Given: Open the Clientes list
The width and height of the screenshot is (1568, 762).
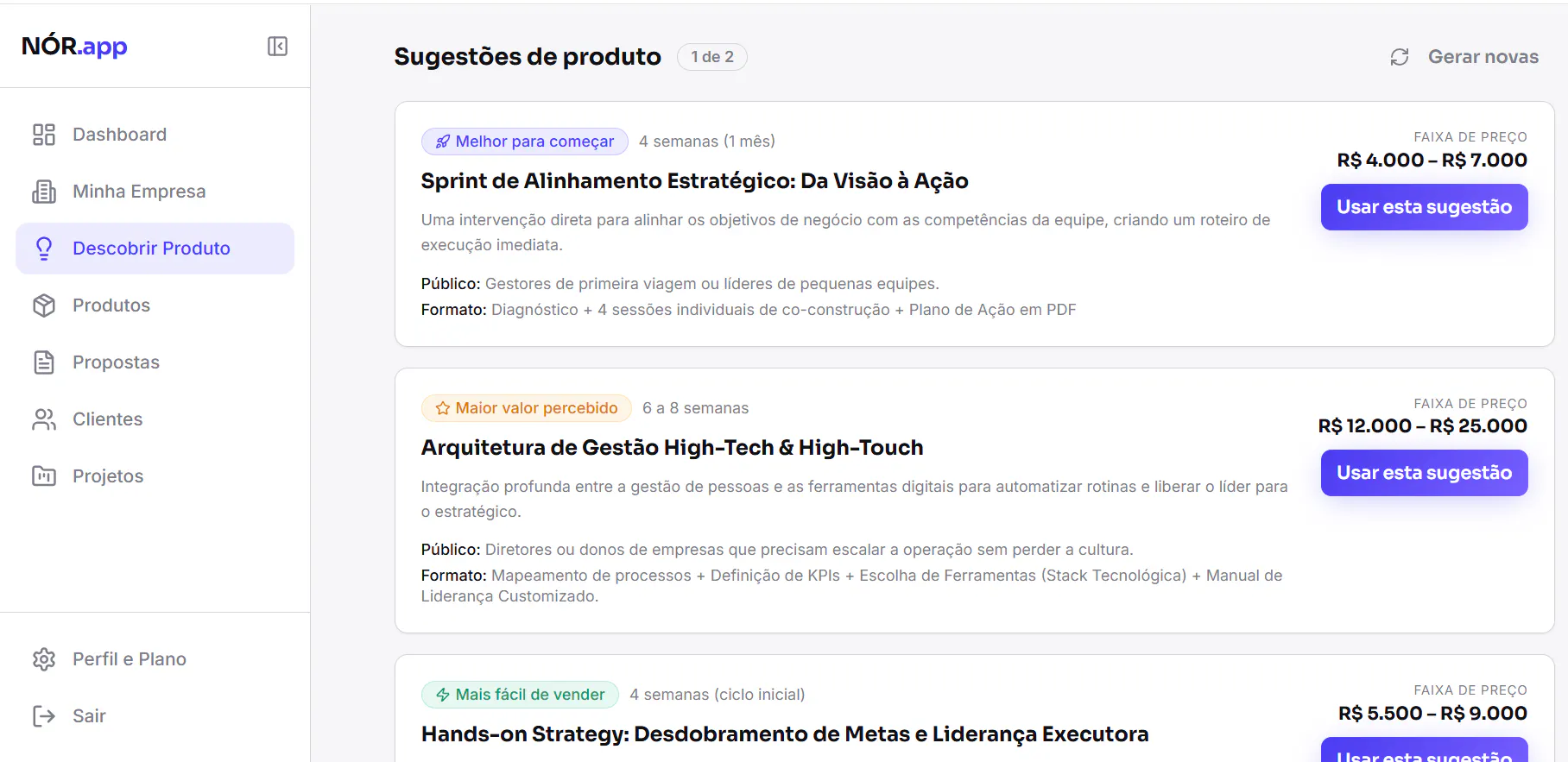Looking at the screenshot, I should click(155, 419).
